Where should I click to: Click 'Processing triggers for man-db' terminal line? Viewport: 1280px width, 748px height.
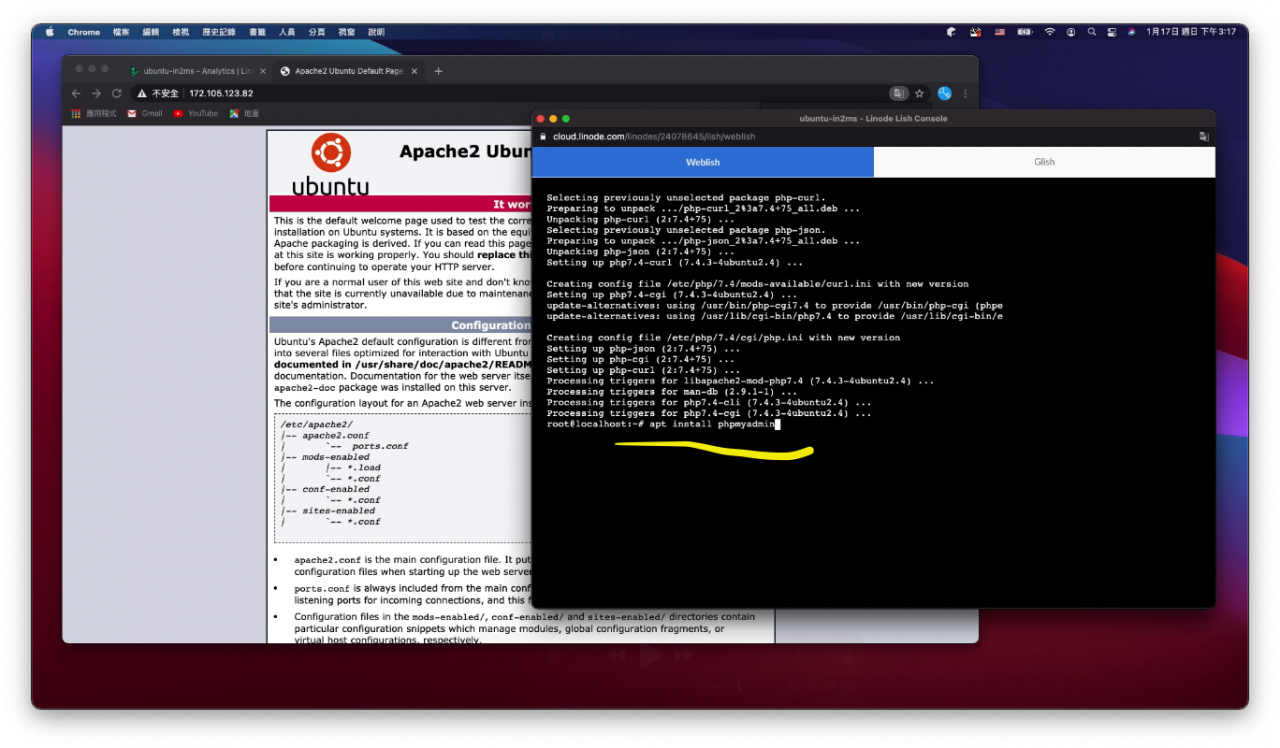pos(674,392)
